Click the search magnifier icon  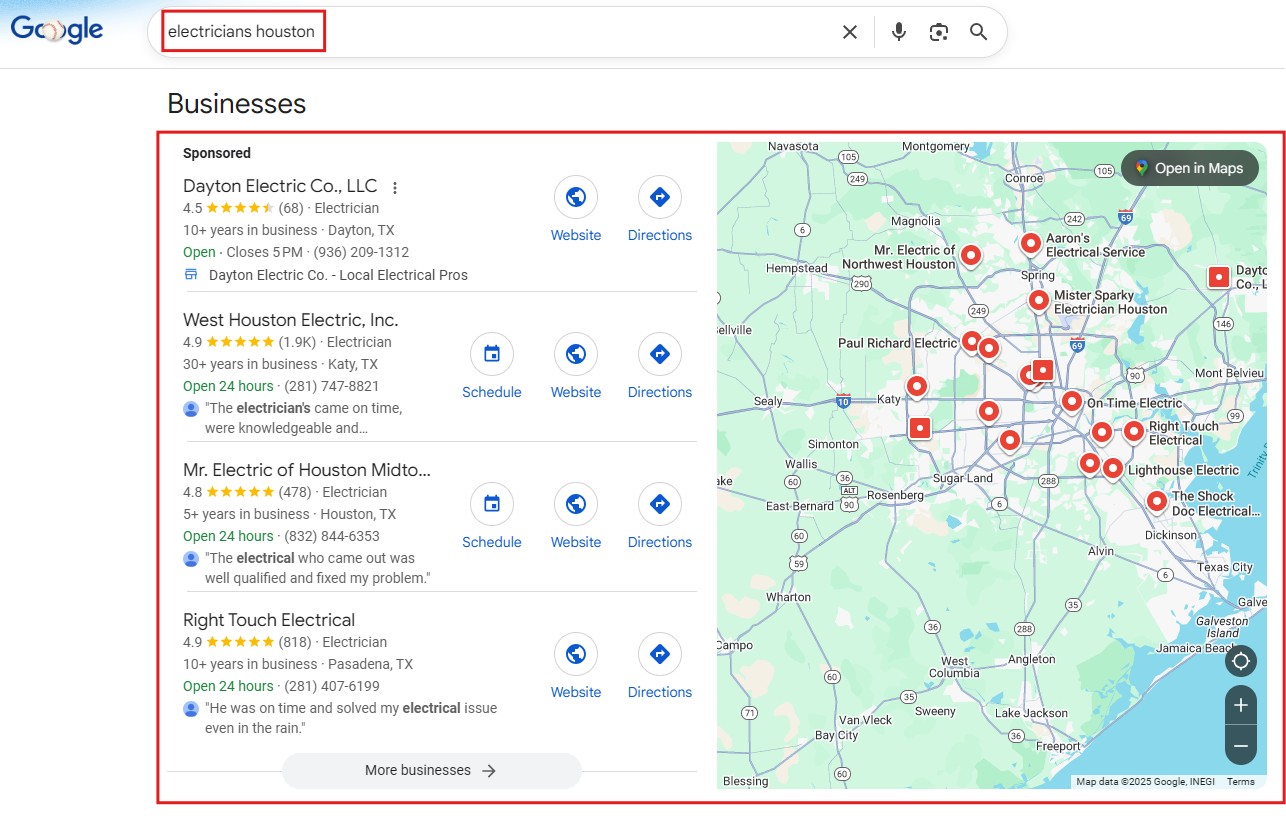tap(978, 31)
